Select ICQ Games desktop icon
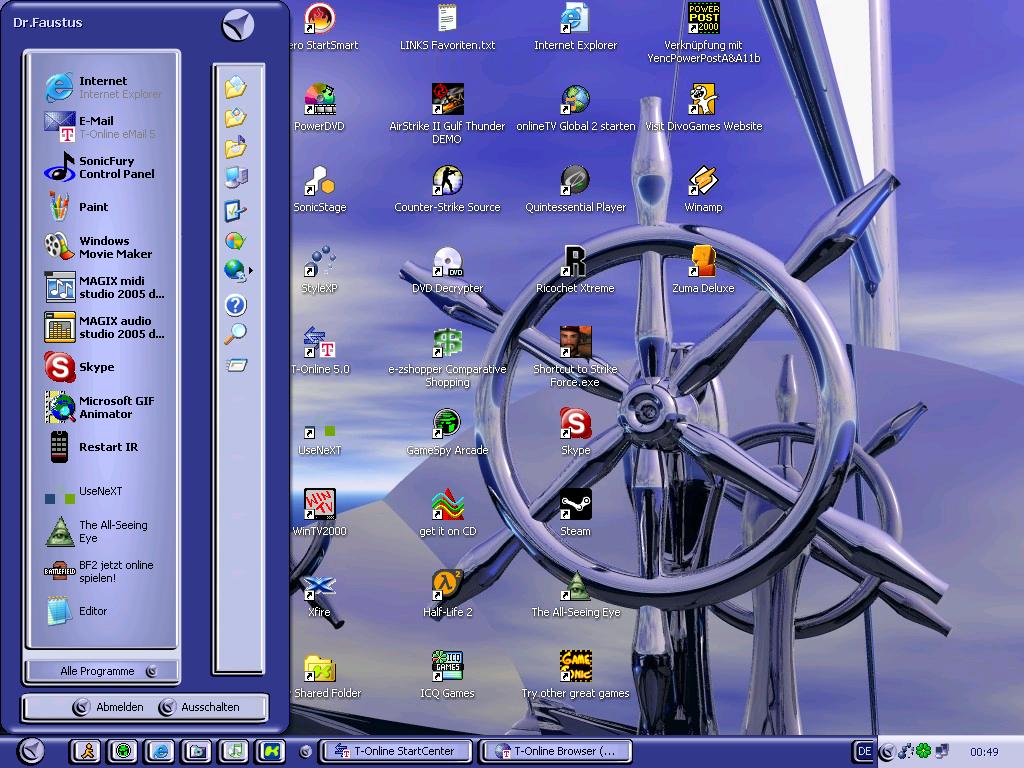Screen dimensions: 1024x768 [447, 675]
